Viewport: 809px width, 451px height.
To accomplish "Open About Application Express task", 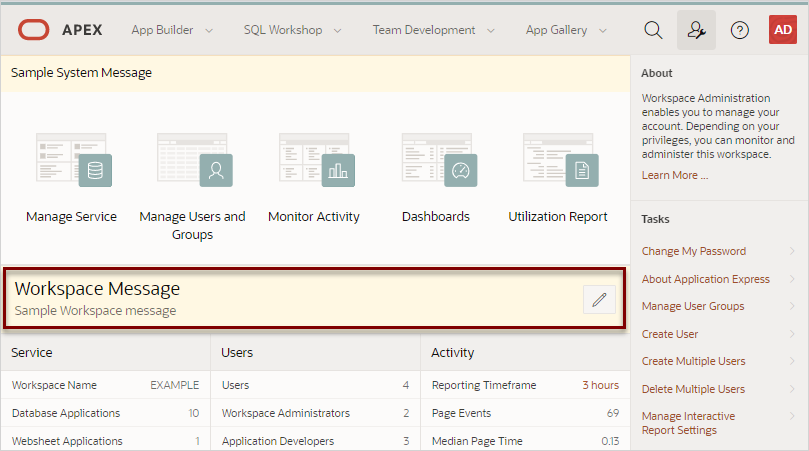I will [705, 279].
